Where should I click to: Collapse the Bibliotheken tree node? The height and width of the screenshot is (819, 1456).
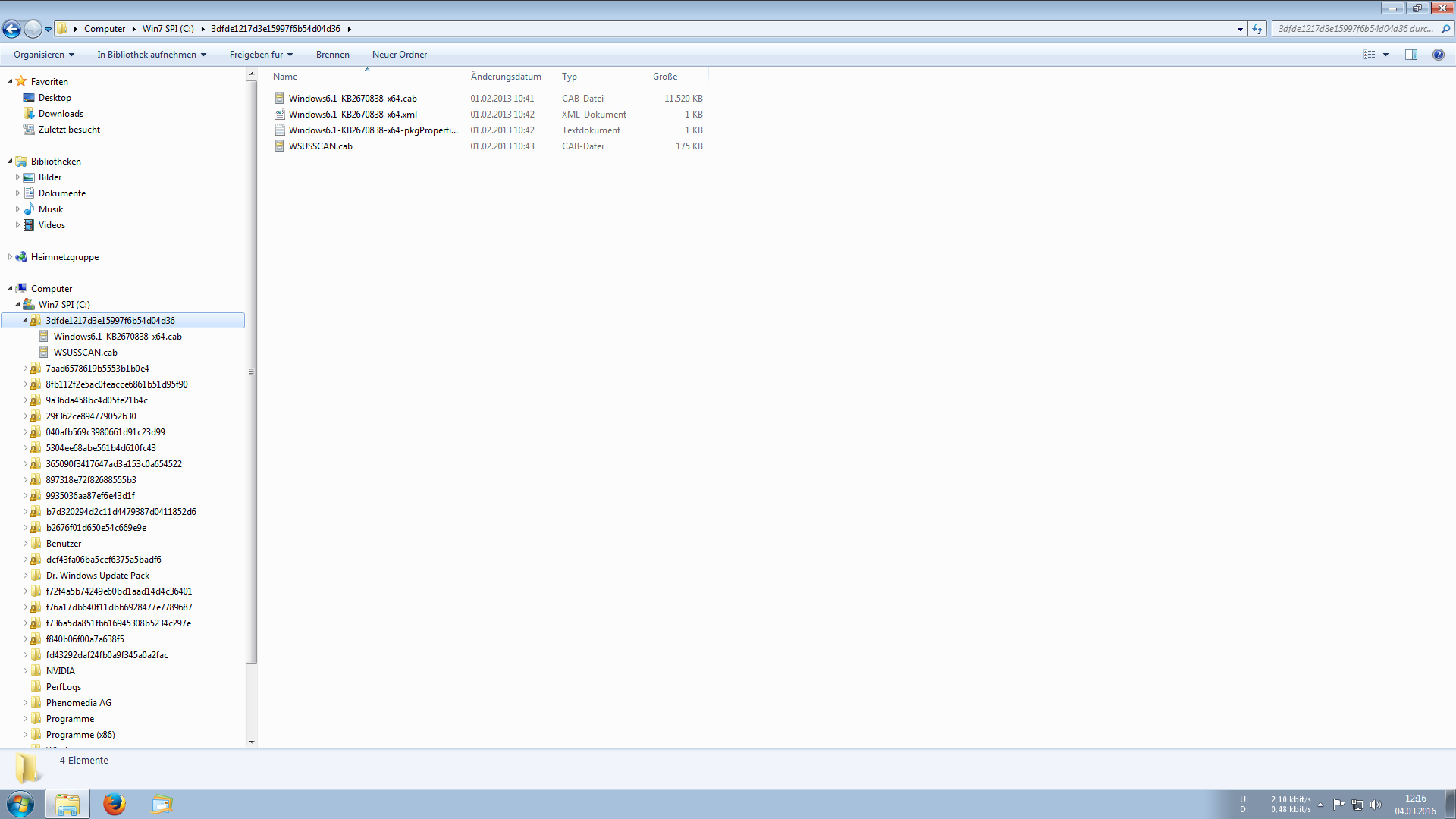pyautogui.click(x=10, y=162)
